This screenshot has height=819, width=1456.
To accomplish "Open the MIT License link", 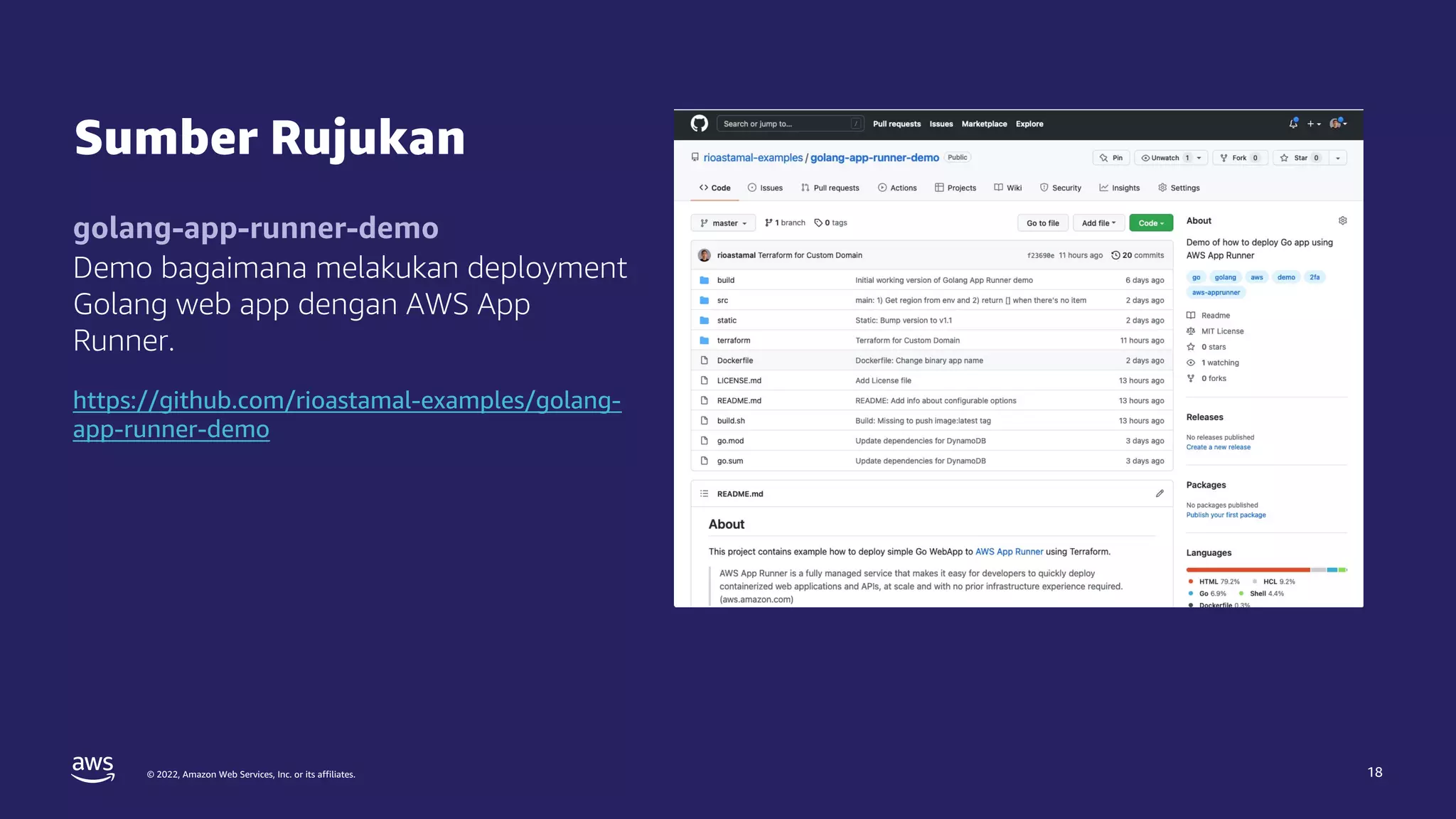I will [1215, 331].
